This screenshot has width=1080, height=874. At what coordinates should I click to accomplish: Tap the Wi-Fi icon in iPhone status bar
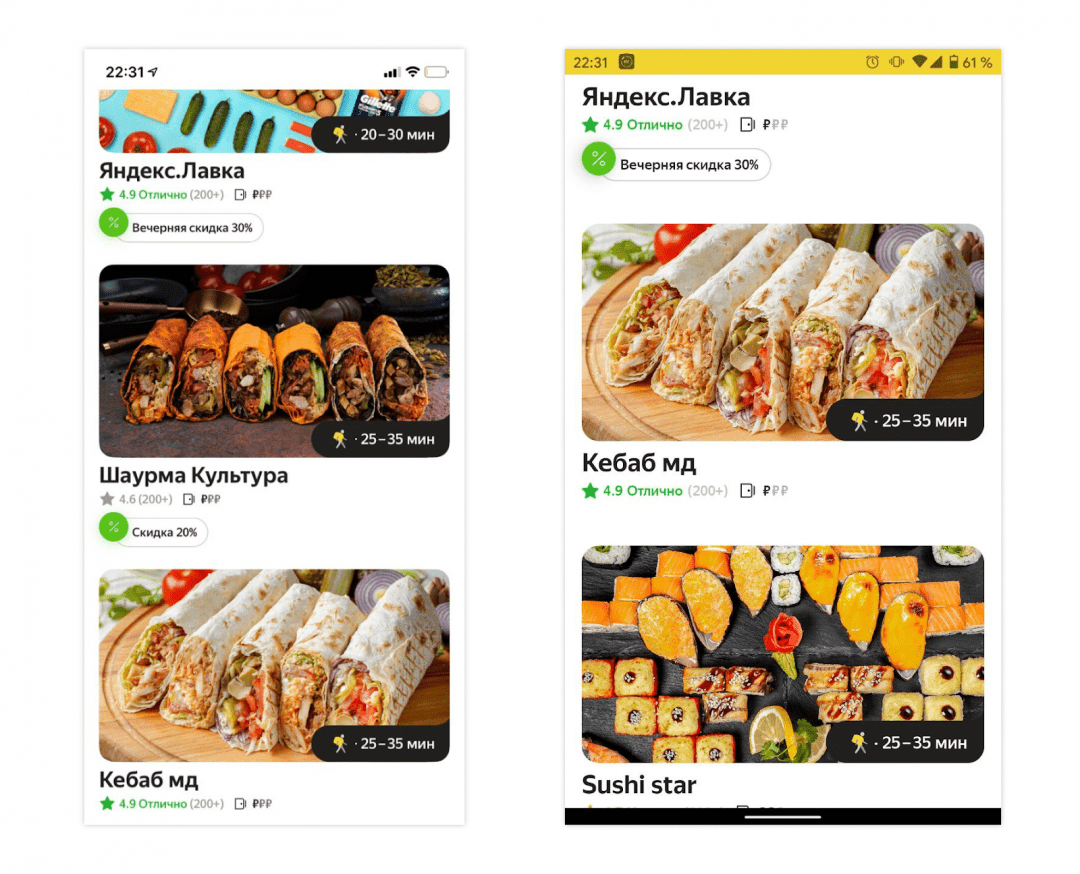point(413,72)
